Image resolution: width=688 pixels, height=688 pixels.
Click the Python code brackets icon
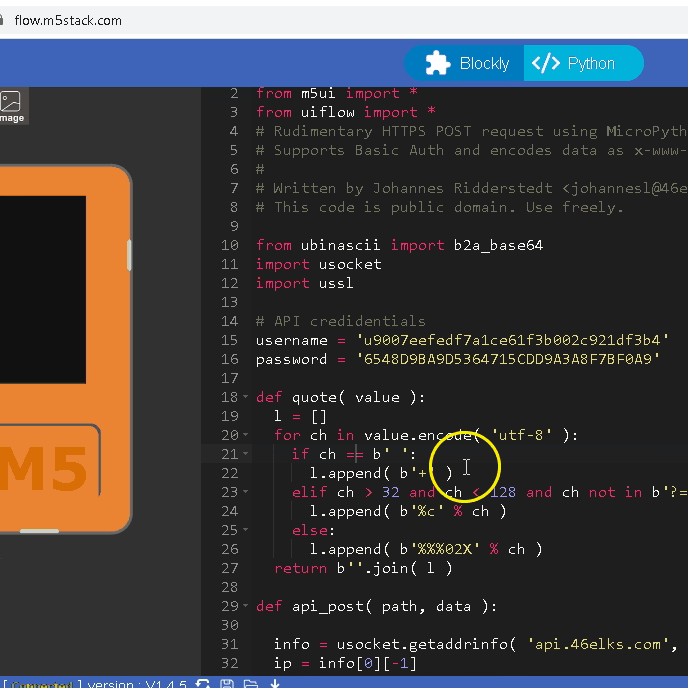coord(545,63)
